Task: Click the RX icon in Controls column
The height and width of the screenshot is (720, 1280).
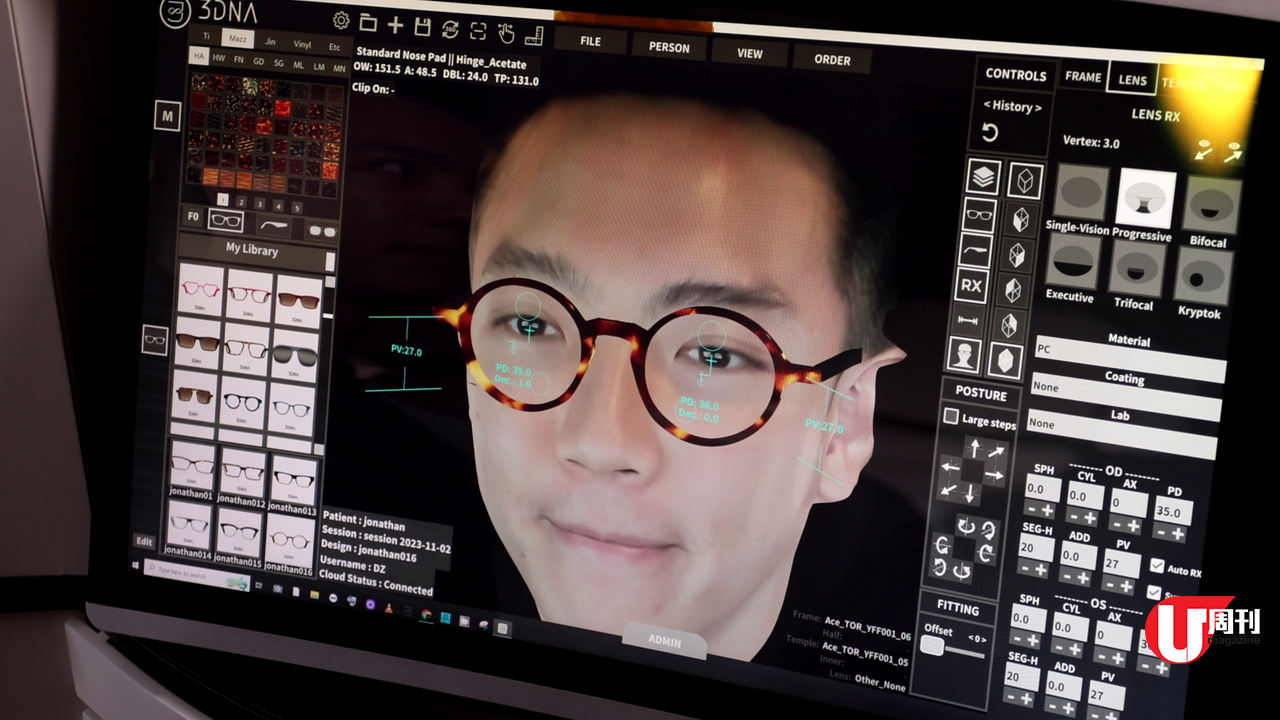Action: click(x=971, y=285)
